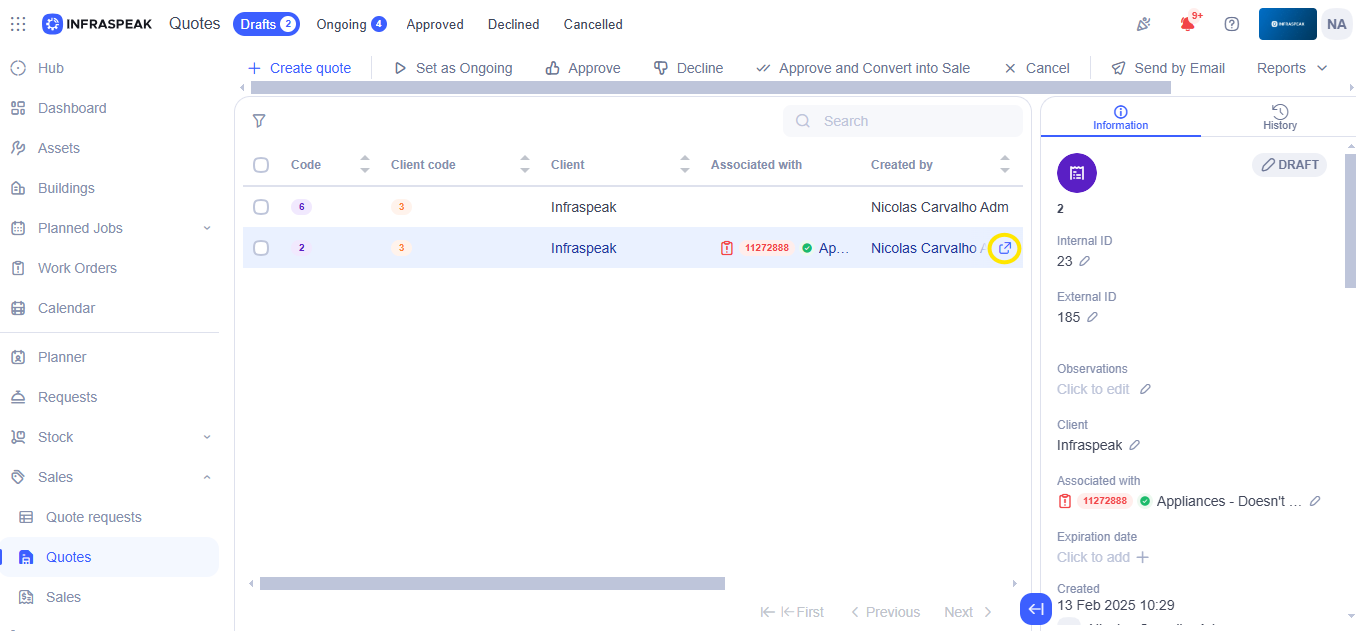Open the NA user avatar menu

1336,24
